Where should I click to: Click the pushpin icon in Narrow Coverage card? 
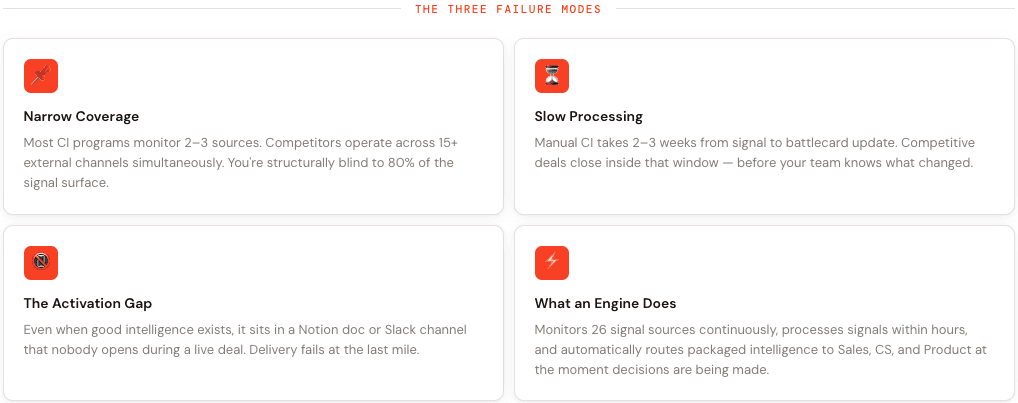[x=41, y=76]
